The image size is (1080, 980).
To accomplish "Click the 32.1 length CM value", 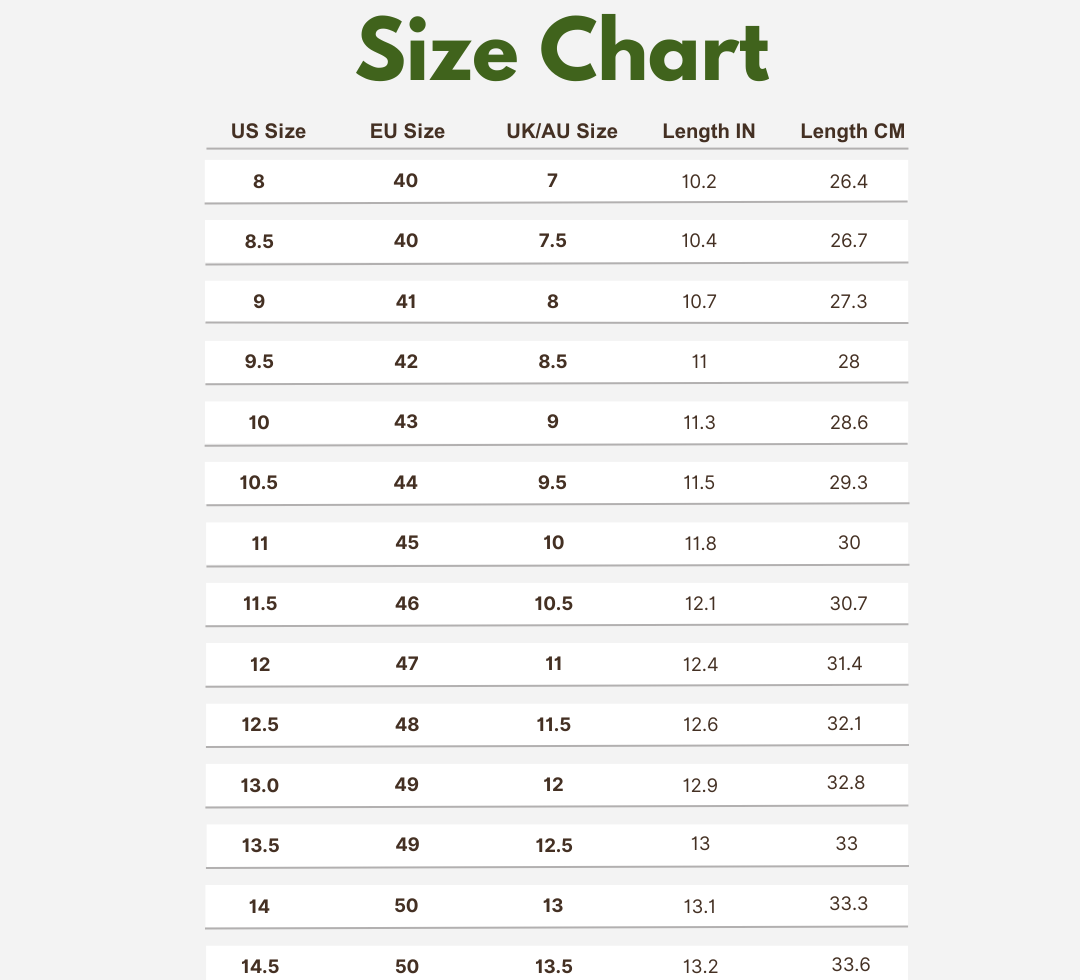I will click(x=845, y=723).
